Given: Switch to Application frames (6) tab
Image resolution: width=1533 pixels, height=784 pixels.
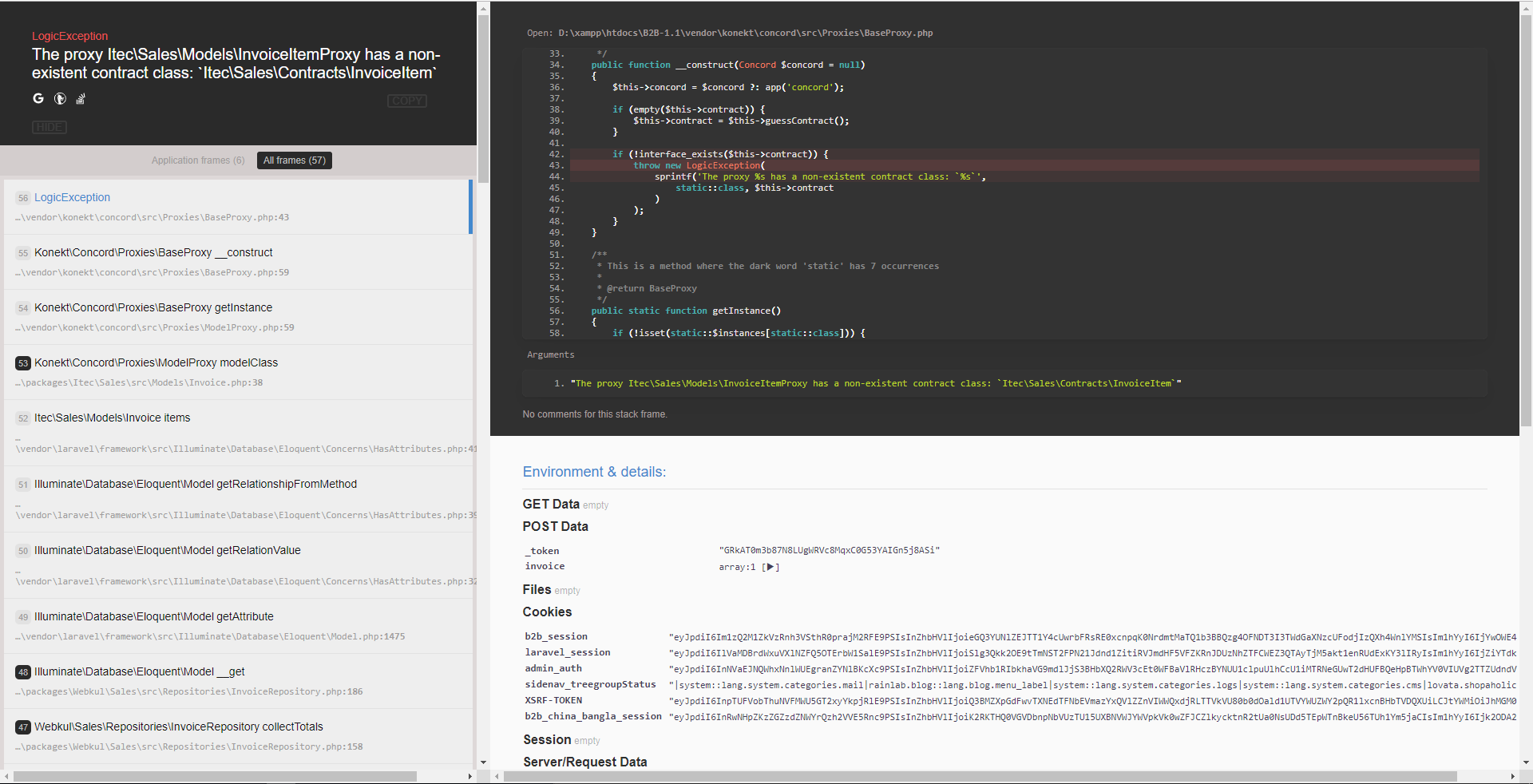Looking at the screenshot, I should coord(198,160).
